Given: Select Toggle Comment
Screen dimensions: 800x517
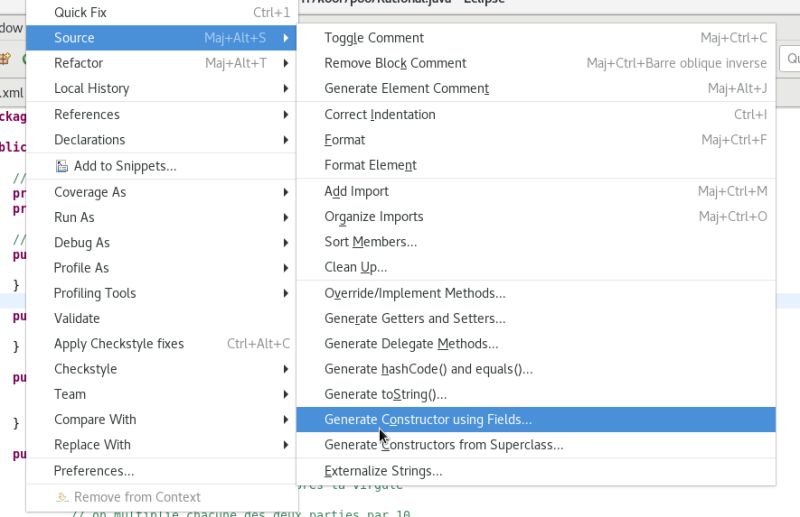Looking at the screenshot, I should 536,38.
